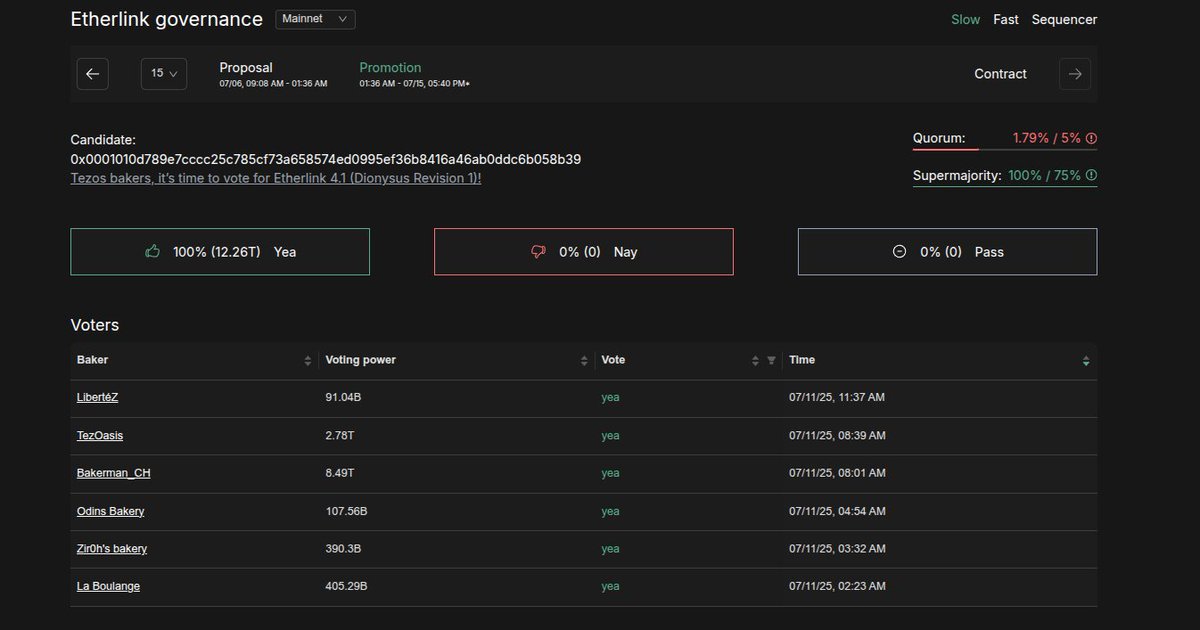Open LibertéZ baker link
The height and width of the screenshot is (630, 1200).
click(x=98, y=397)
